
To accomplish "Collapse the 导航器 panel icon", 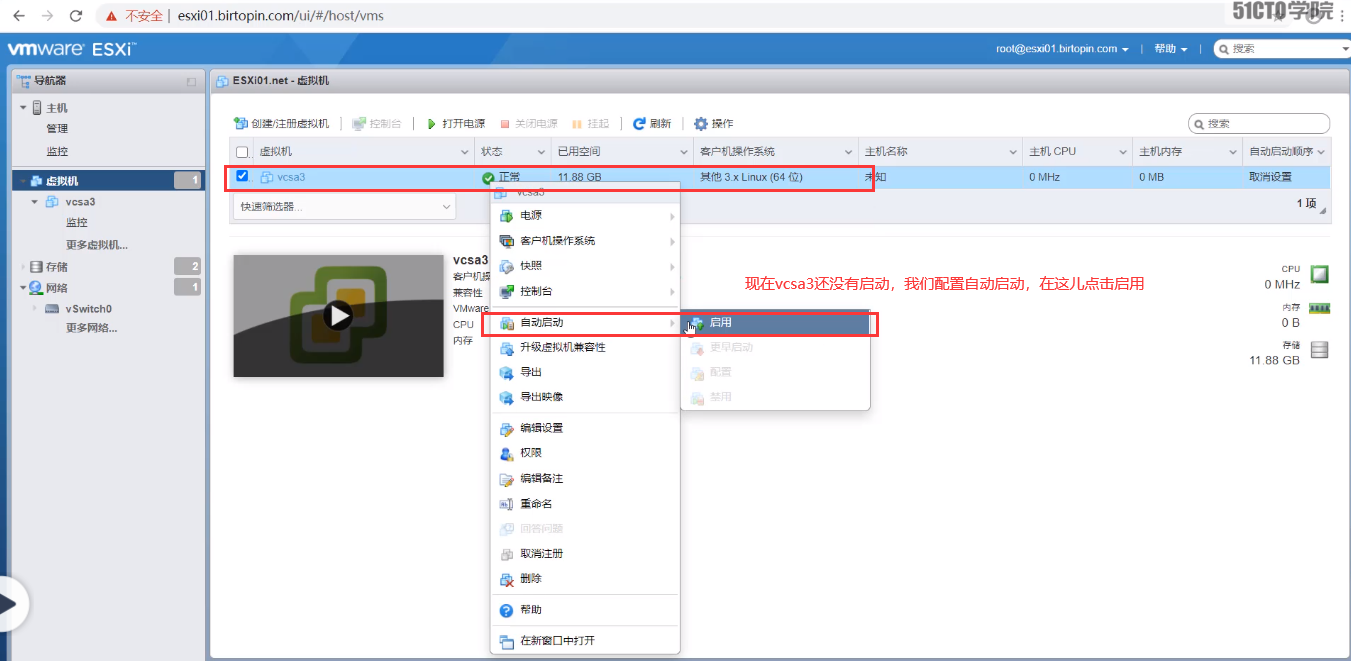I will click(191, 81).
